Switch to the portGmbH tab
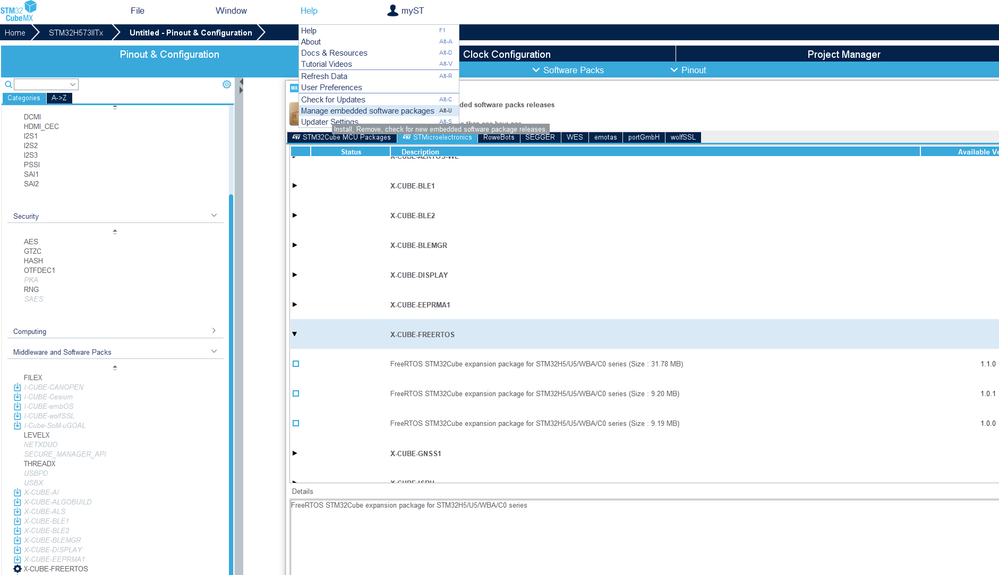999x575 pixels. coord(643,138)
